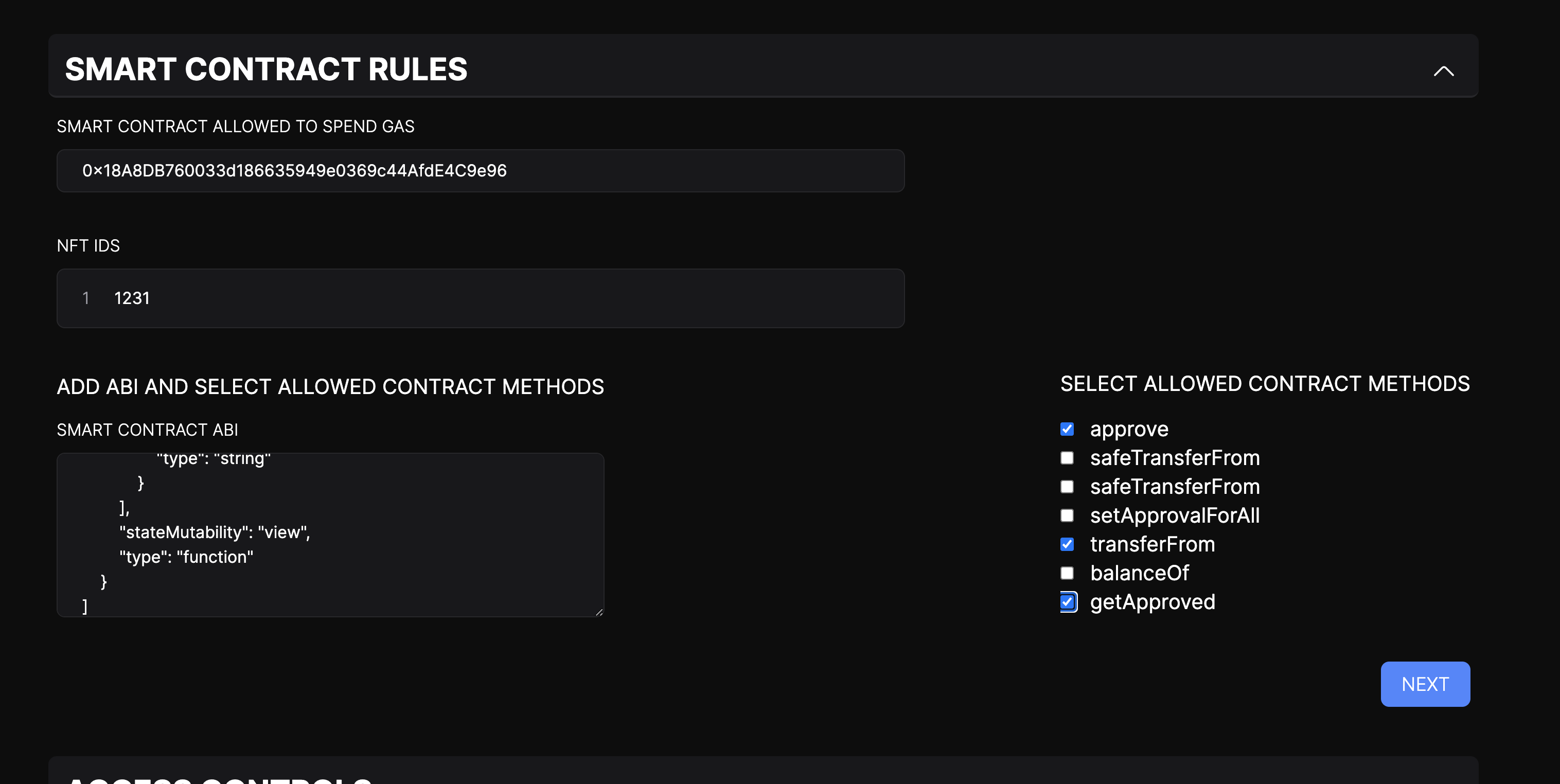Viewport: 1560px width, 784px height.
Task: Check the first safeTransferFrom checkbox
Action: (1067, 458)
